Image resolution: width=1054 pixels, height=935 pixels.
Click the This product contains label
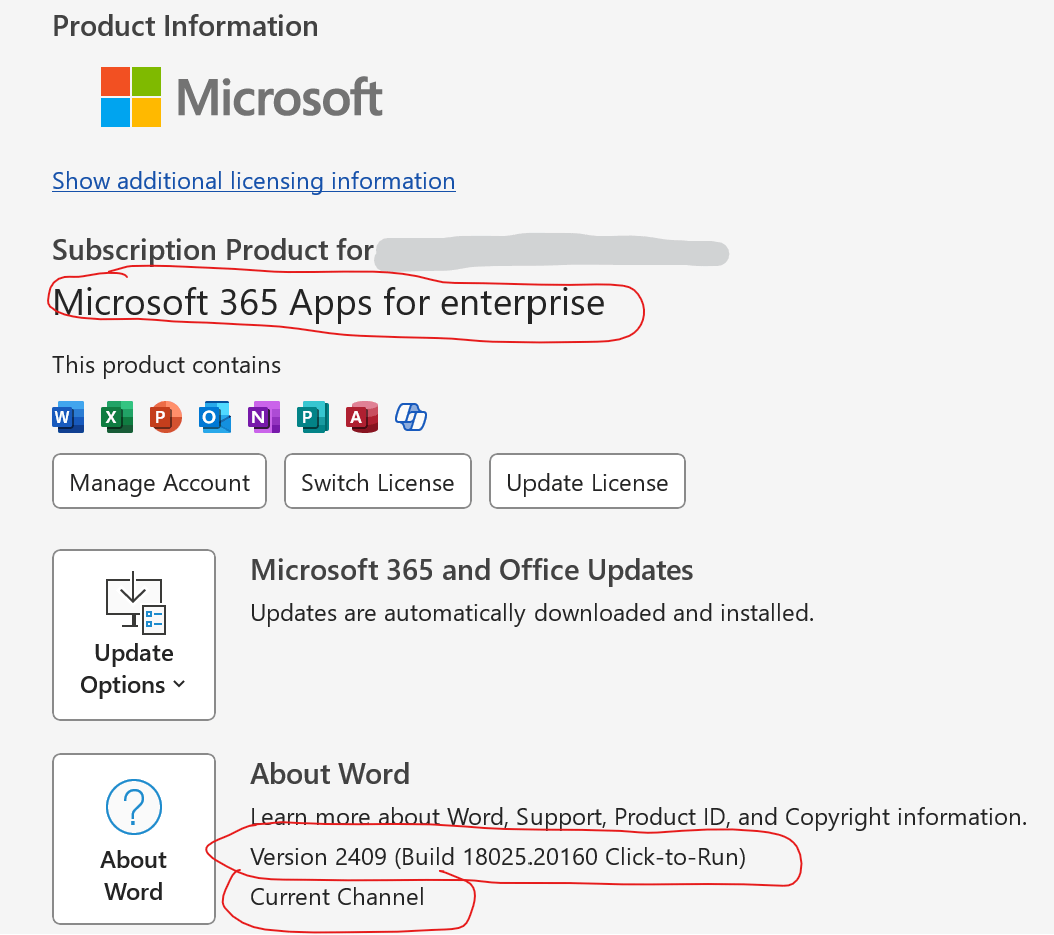pos(167,365)
